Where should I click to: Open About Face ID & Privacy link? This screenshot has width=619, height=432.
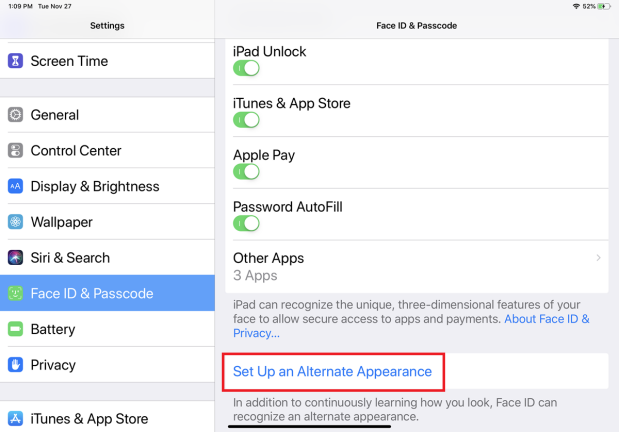coord(411,326)
